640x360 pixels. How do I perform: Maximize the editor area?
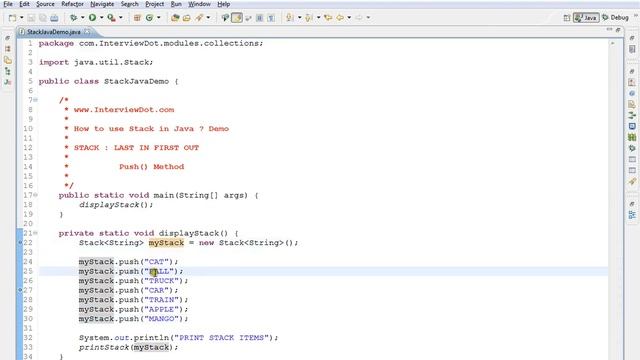pyautogui.click(x=618, y=30)
